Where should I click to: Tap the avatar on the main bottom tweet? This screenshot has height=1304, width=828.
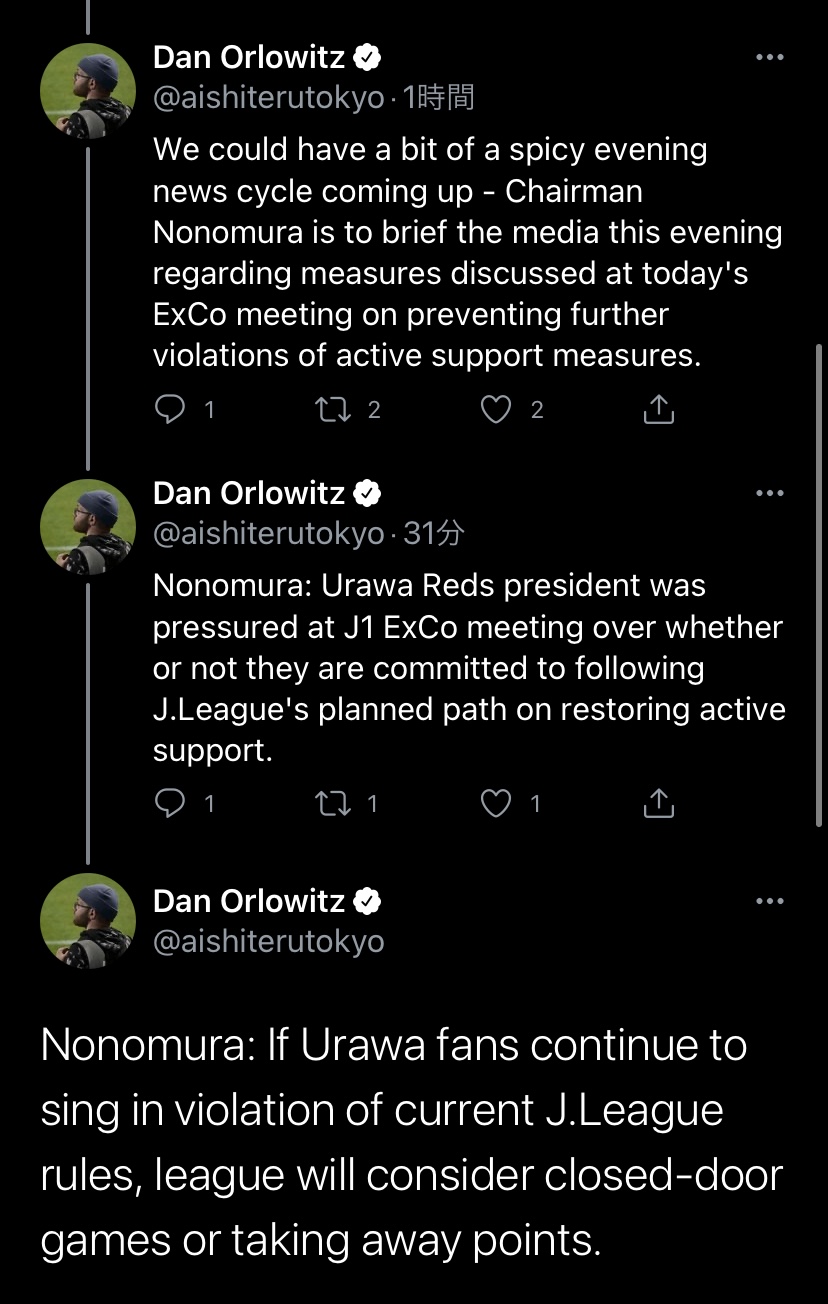click(88, 921)
